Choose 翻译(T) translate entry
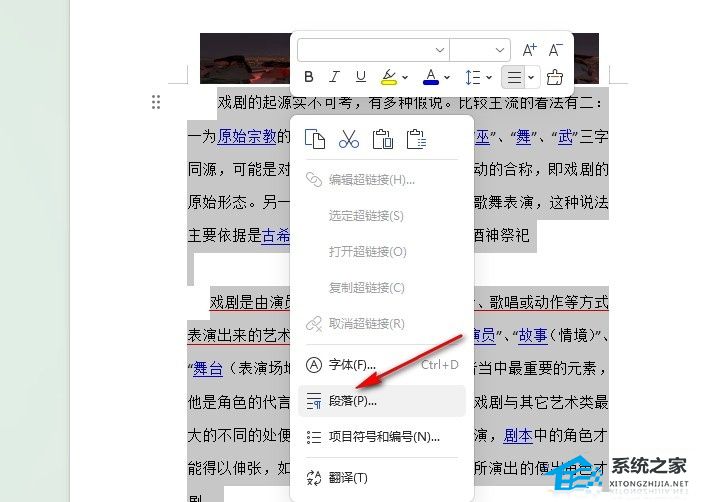Image resolution: width=704 pixels, height=502 pixels. click(x=382, y=477)
